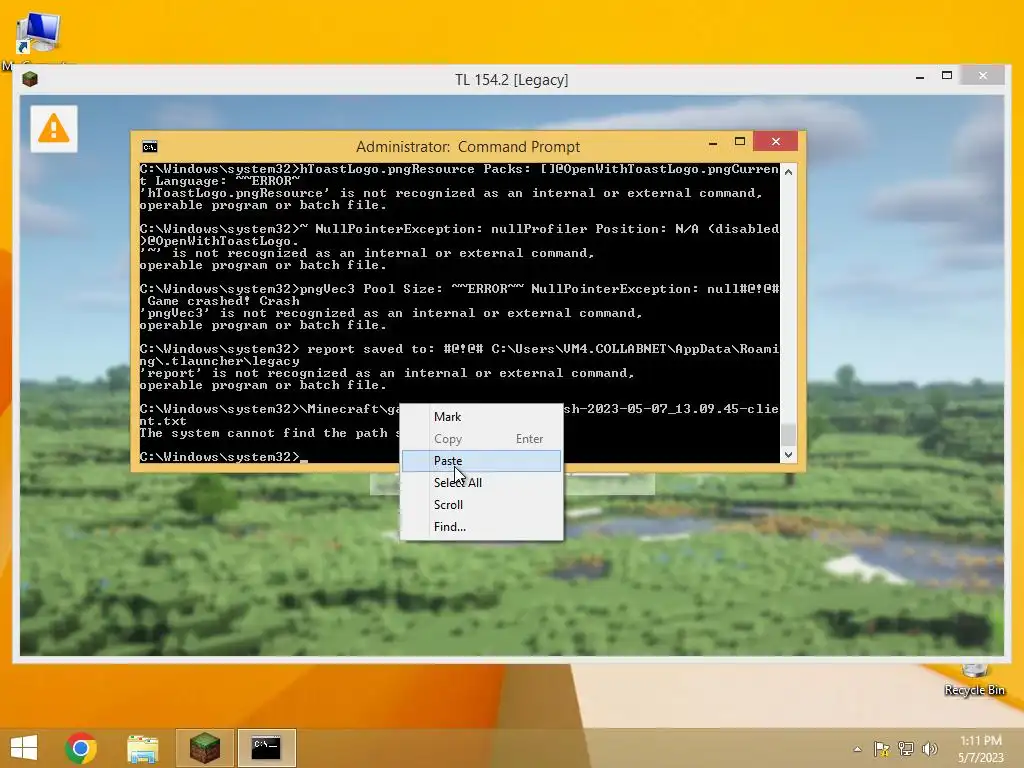
Task: Open the Windows Start button
Action: coord(24,748)
